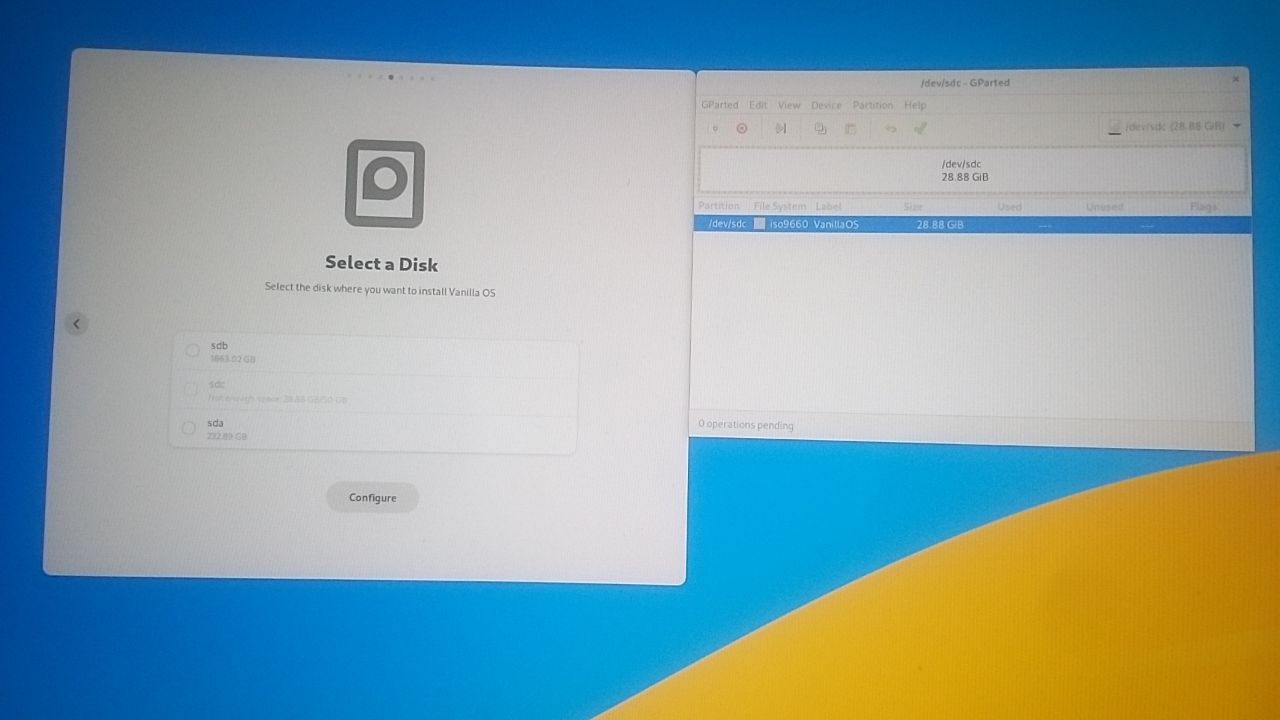This screenshot has height=720, width=1280.
Task: Click the Resize/Move icon in GParted toolbar
Action: click(781, 128)
